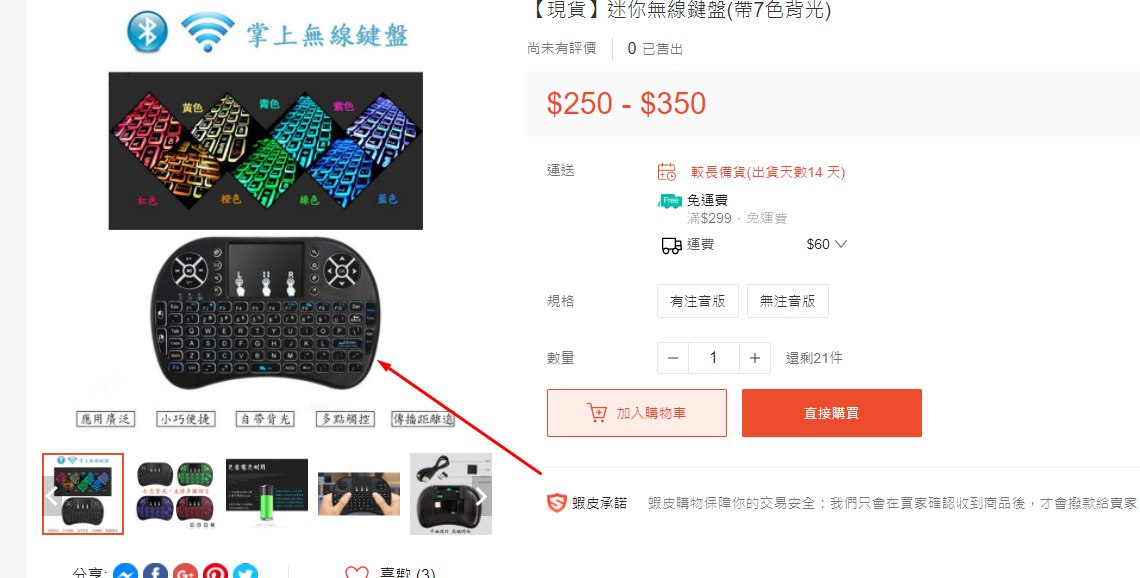
Task: Select the 有注音版 variant
Action: pyautogui.click(x=698, y=301)
